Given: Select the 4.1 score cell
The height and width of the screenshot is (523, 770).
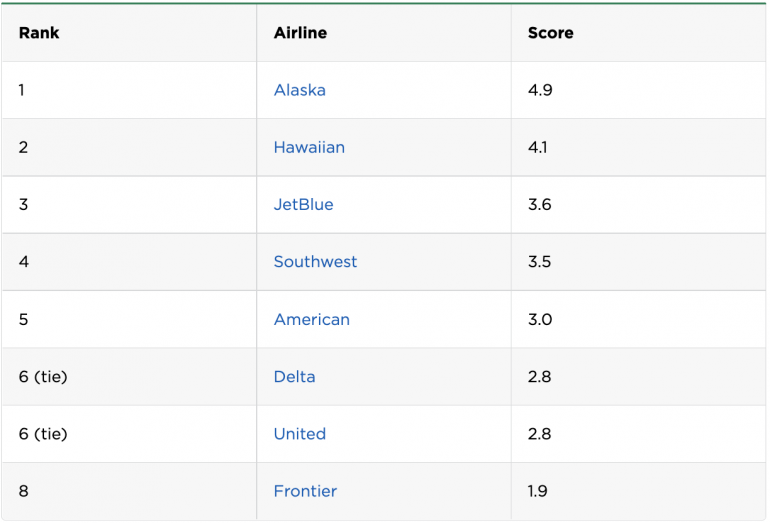Looking at the screenshot, I should 539,147.
